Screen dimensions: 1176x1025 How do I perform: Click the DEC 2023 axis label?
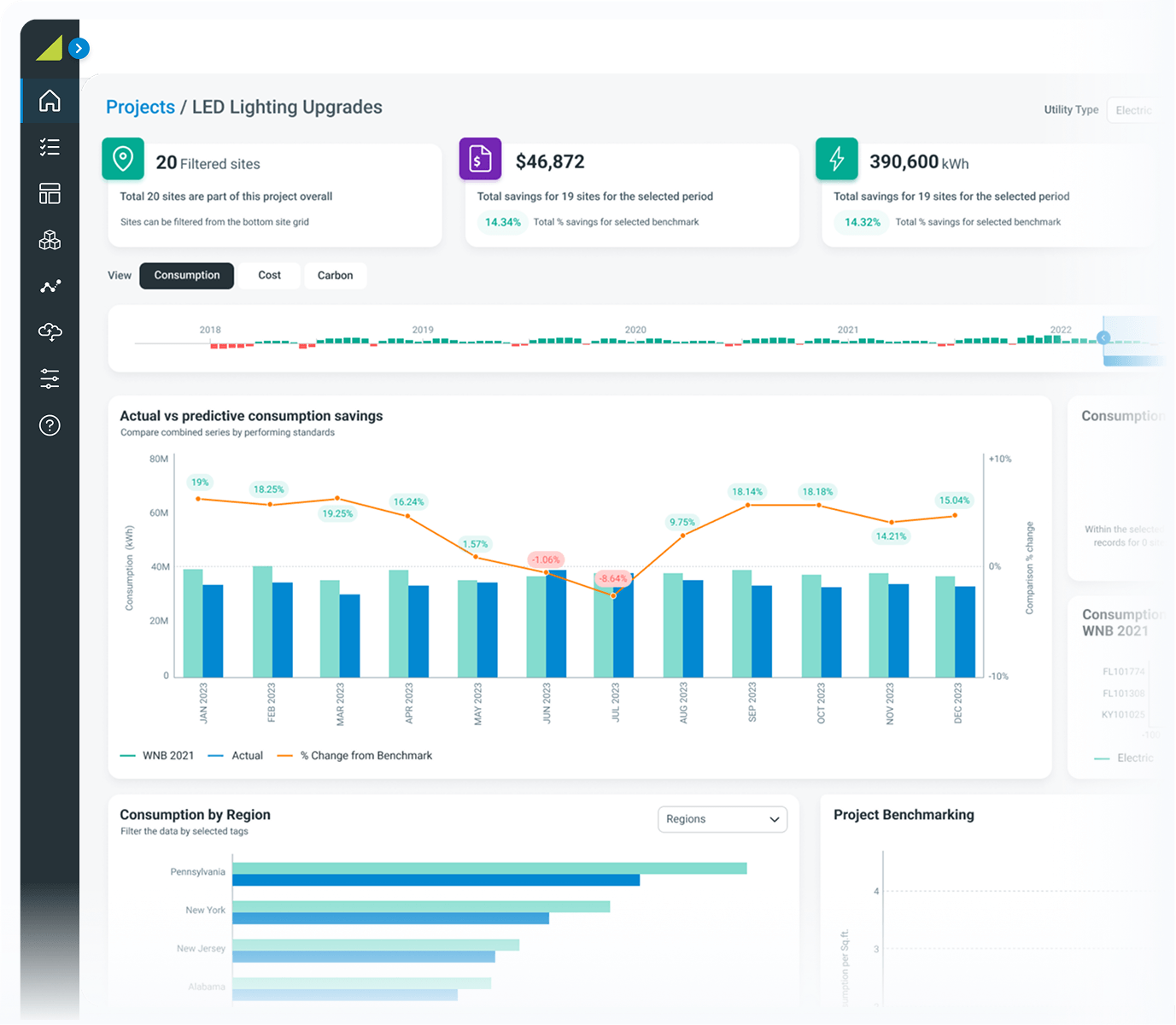click(958, 703)
